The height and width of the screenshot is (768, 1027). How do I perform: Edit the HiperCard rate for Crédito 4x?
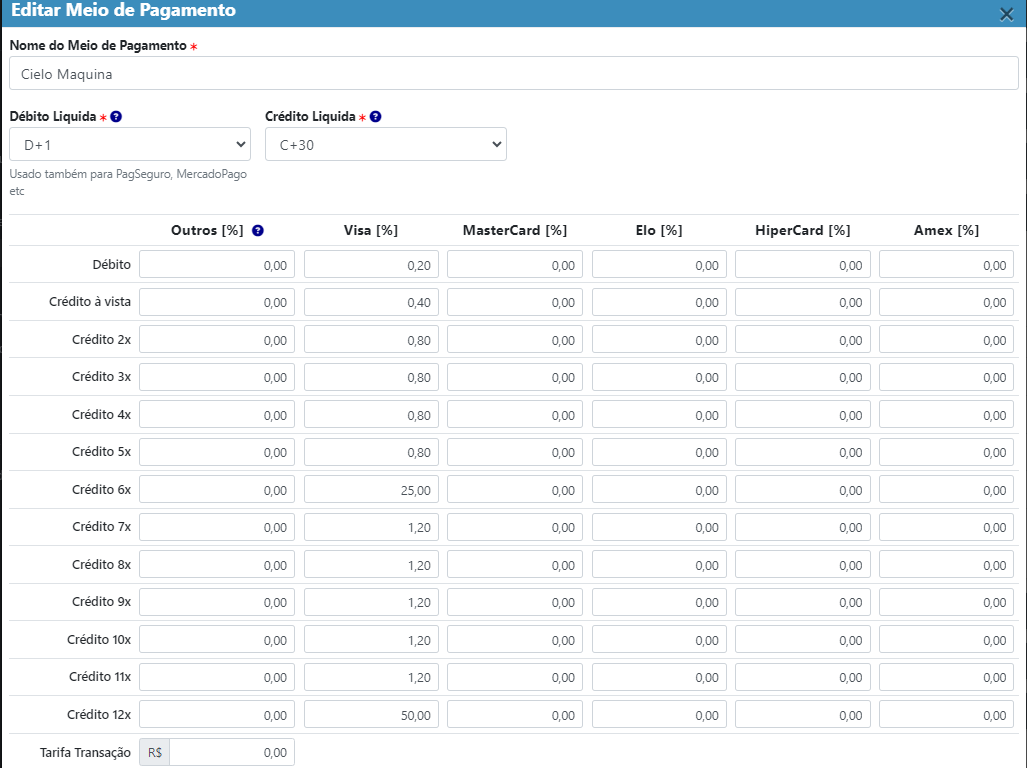point(802,414)
